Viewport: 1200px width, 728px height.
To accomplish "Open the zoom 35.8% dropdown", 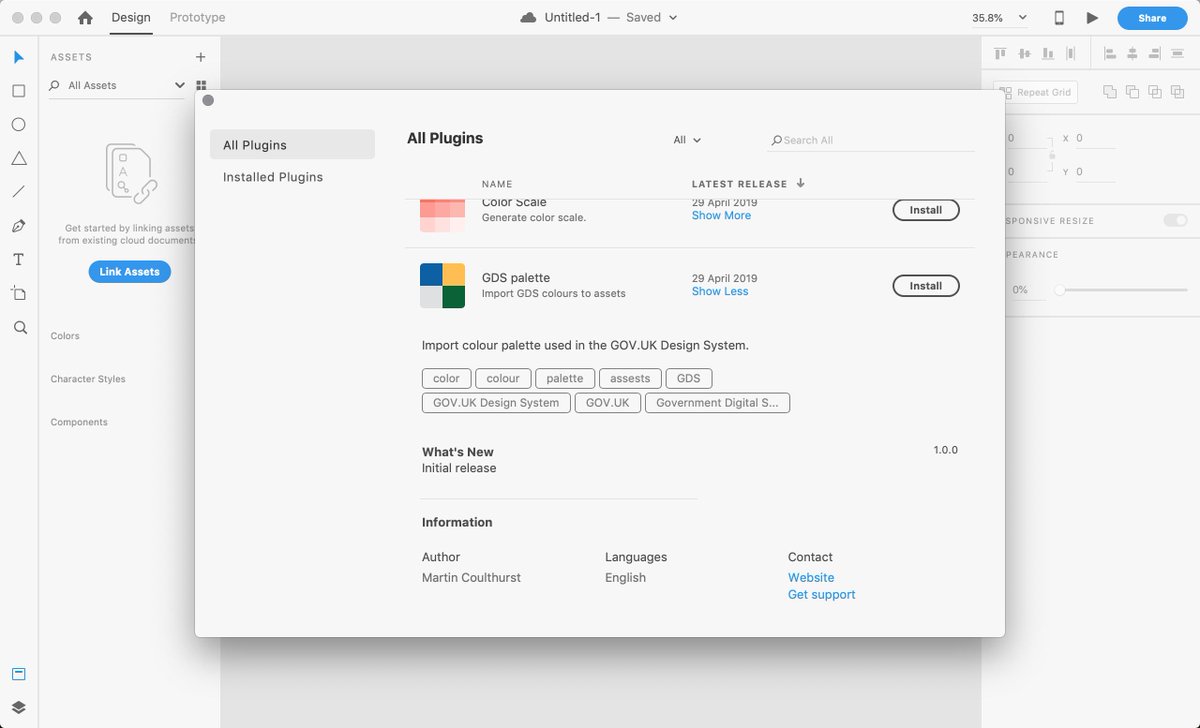I will [x=999, y=18].
